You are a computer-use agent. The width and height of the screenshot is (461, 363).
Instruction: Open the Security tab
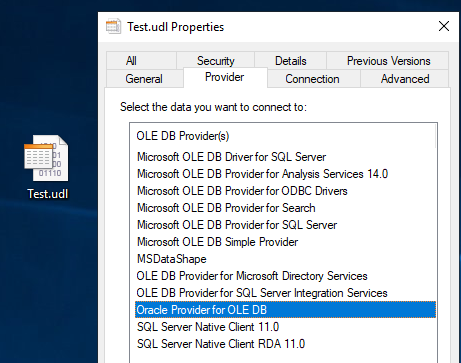tap(216, 61)
